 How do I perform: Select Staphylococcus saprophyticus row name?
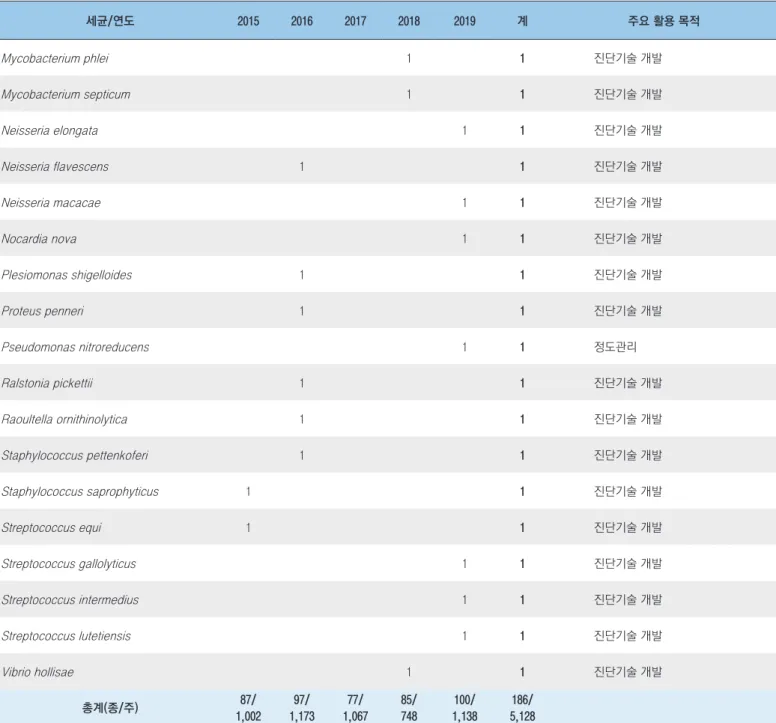coord(80,492)
